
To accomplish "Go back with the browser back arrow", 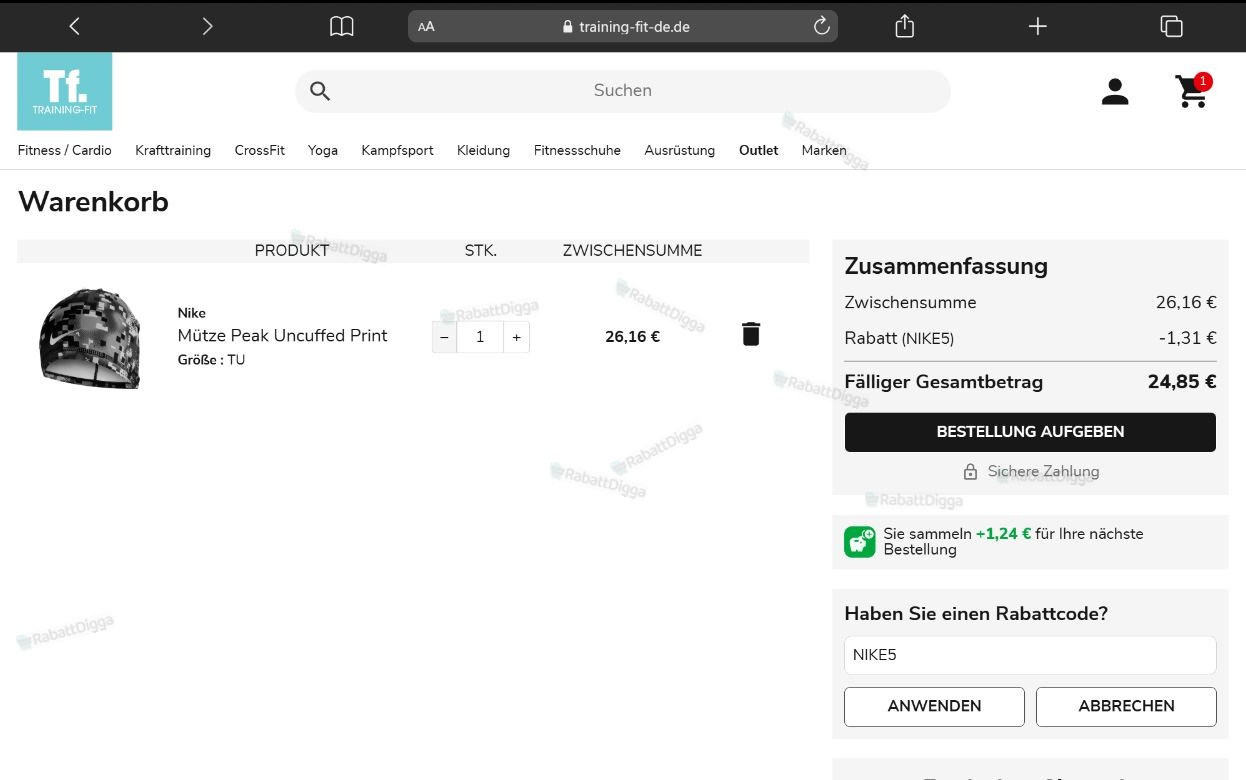I will coord(74,27).
